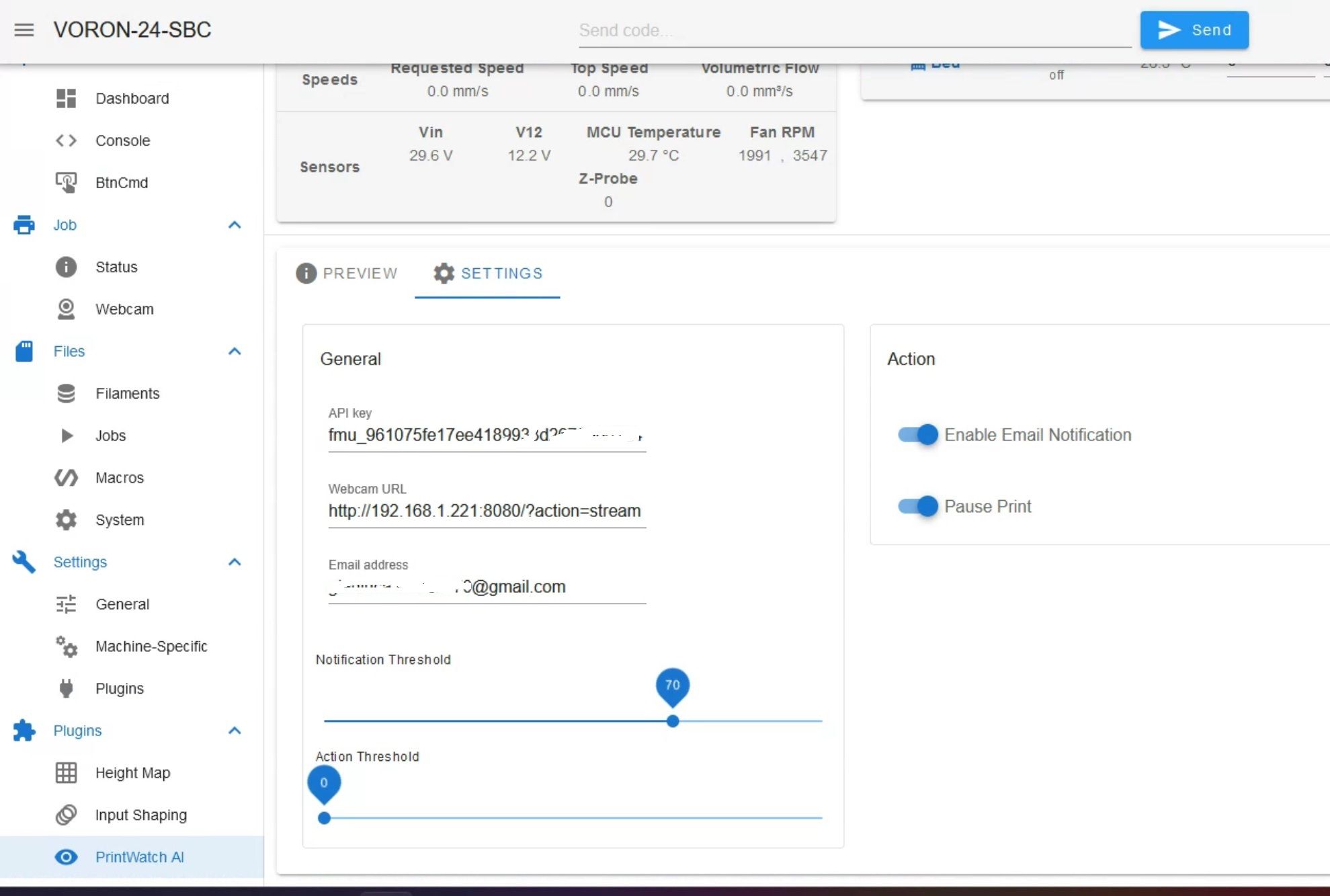This screenshot has height=896, width=1330.
Task: Click the API key input field
Action: point(487,435)
